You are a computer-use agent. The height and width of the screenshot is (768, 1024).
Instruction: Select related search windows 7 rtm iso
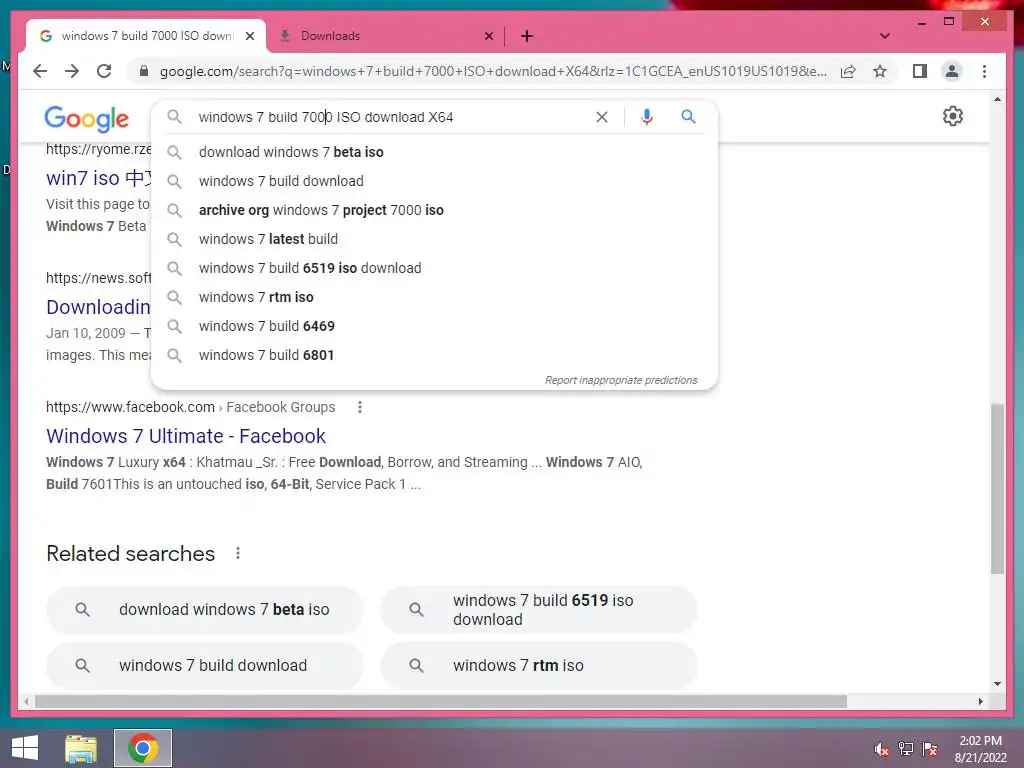tap(539, 665)
